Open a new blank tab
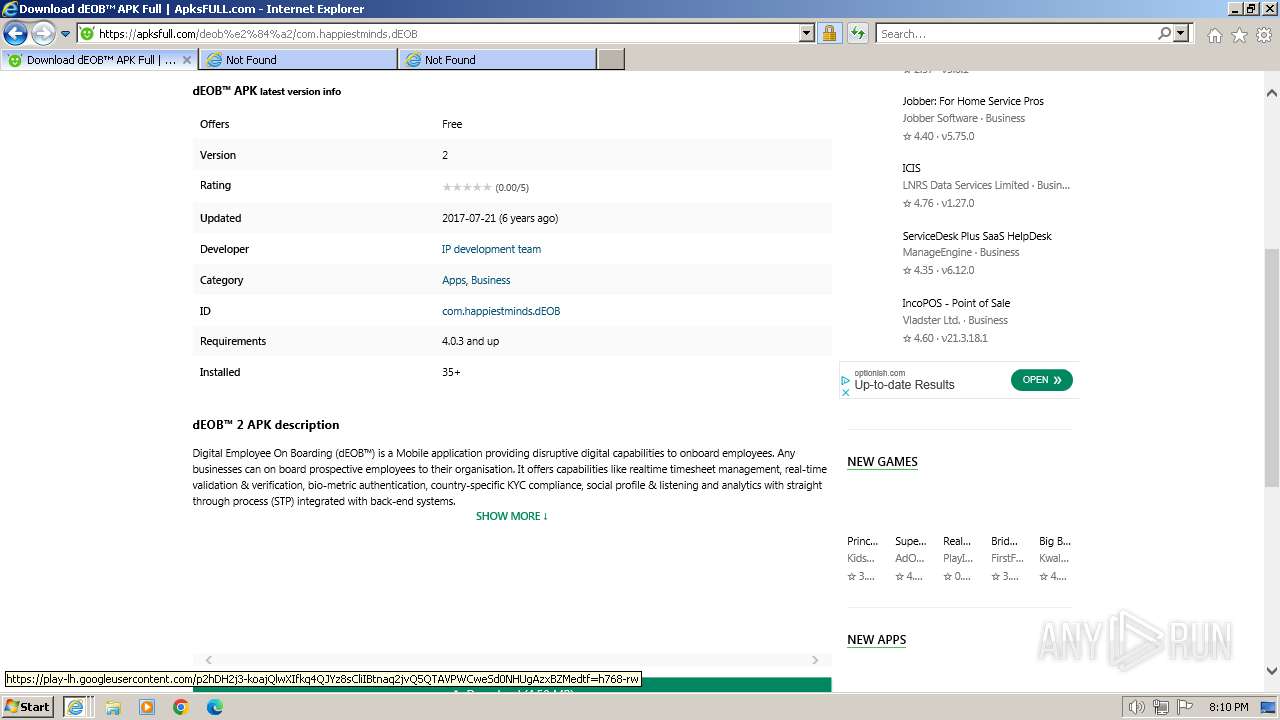Image resolution: width=1280 pixels, height=720 pixels. pyautogui.click(x=611, y=60)
